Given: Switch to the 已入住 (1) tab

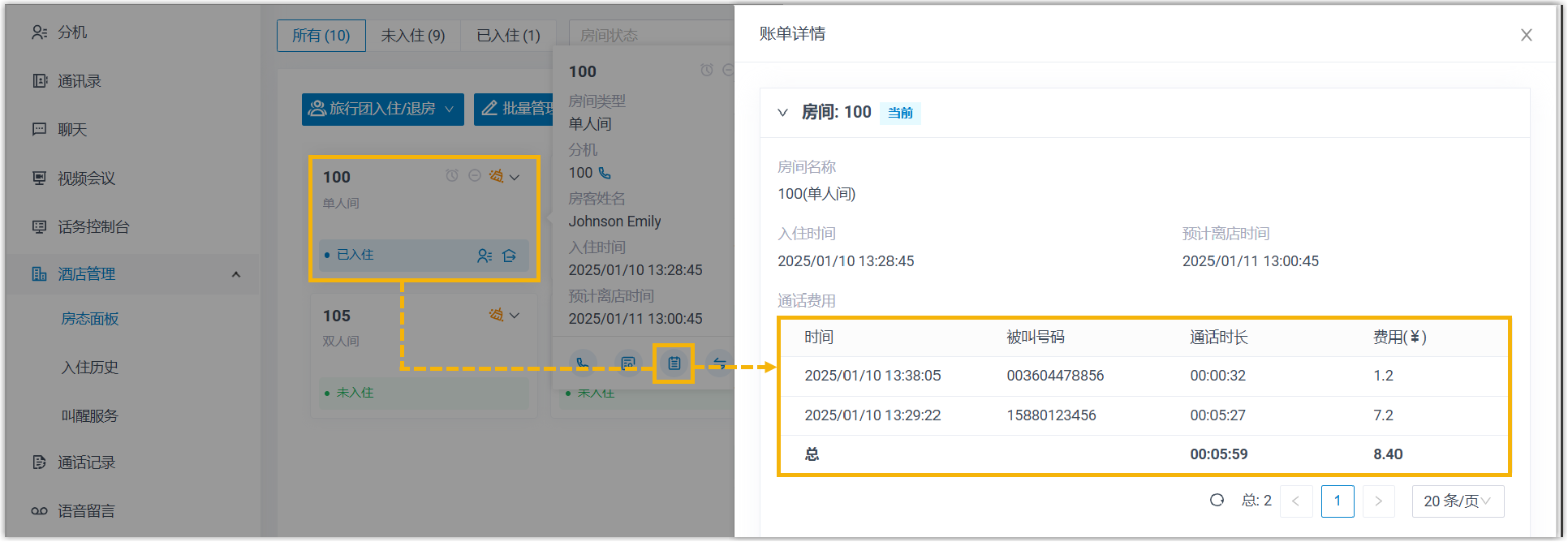Looking at the screenshot, I should [x=508, y=36].
